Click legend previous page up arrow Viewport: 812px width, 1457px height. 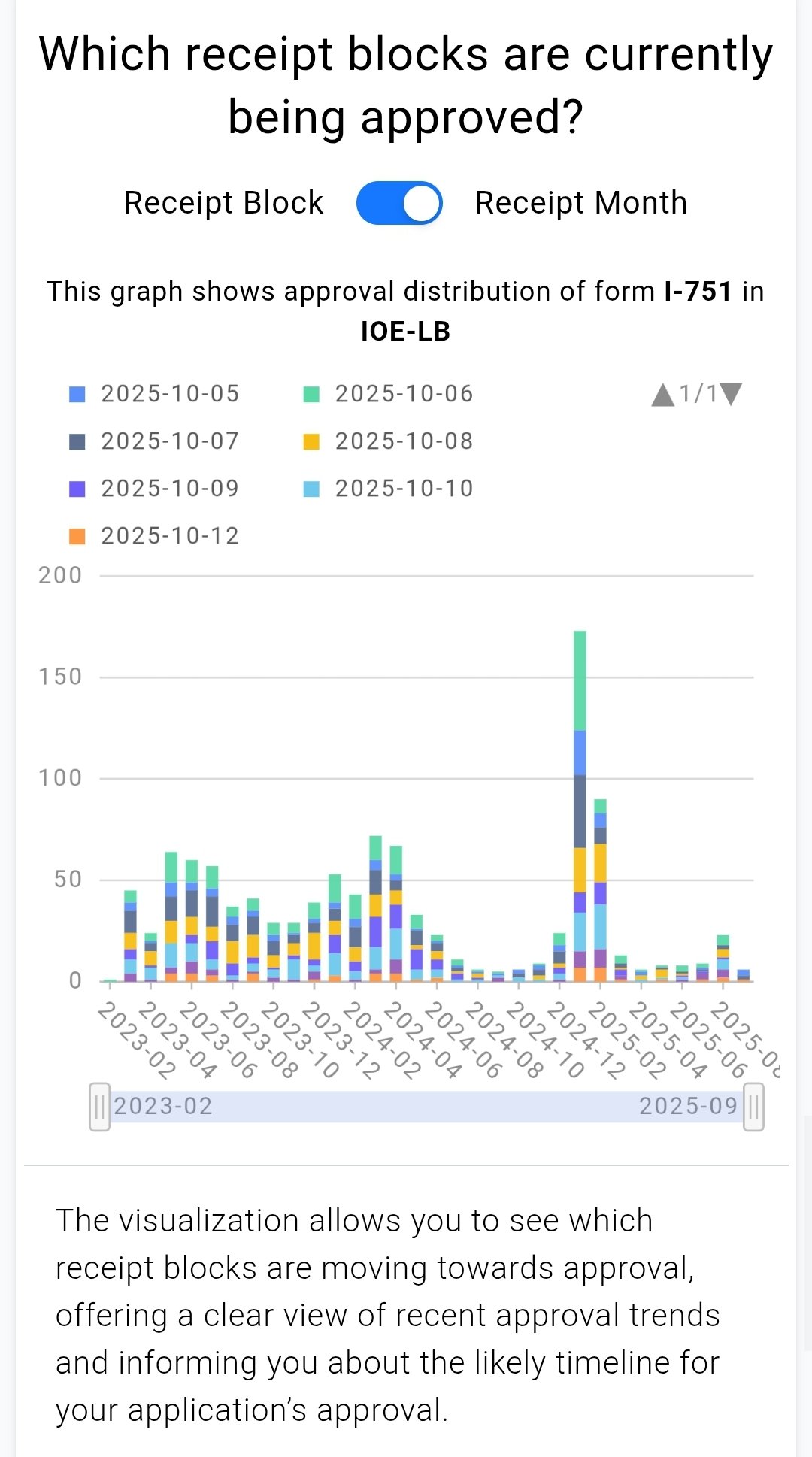click(x=662, y=395)
